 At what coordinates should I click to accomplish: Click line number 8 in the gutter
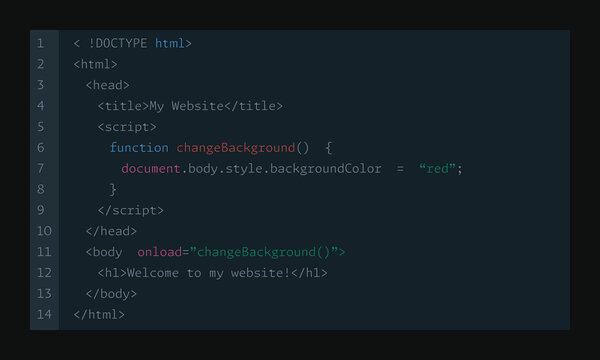[x=41, y=189]
